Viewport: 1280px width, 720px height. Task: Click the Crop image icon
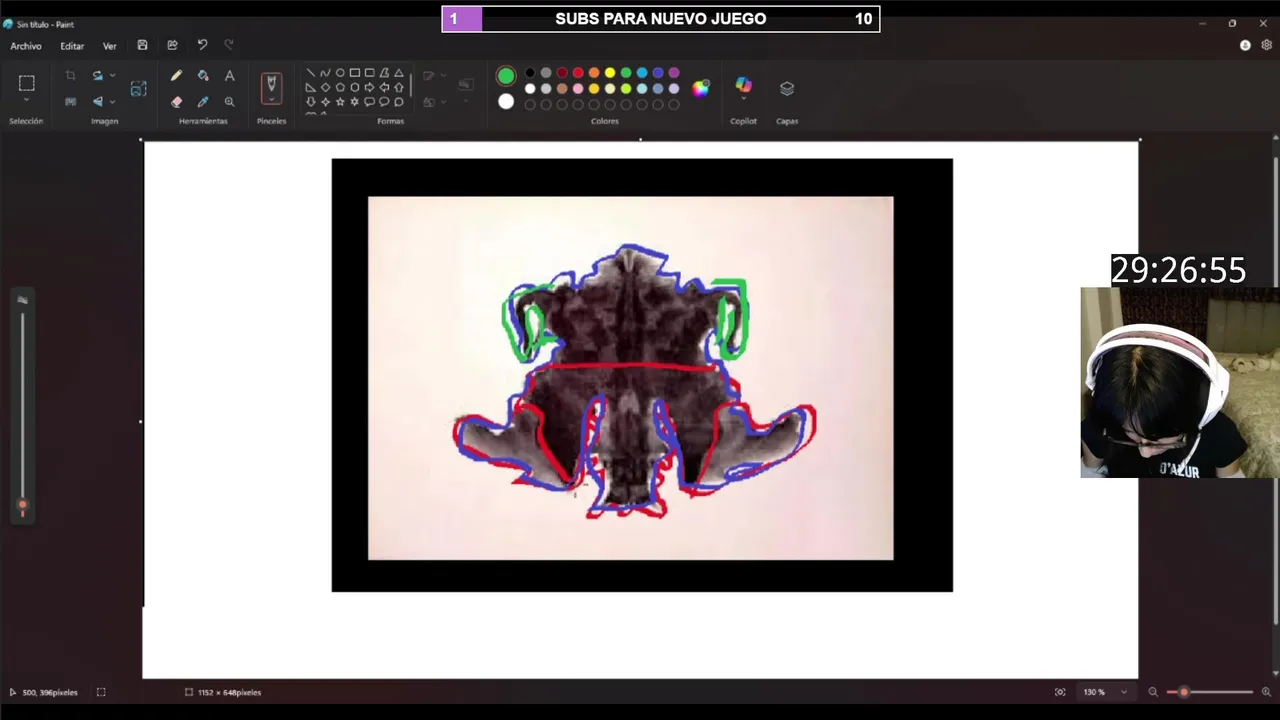pyautogui.click(x=70, y=76)
